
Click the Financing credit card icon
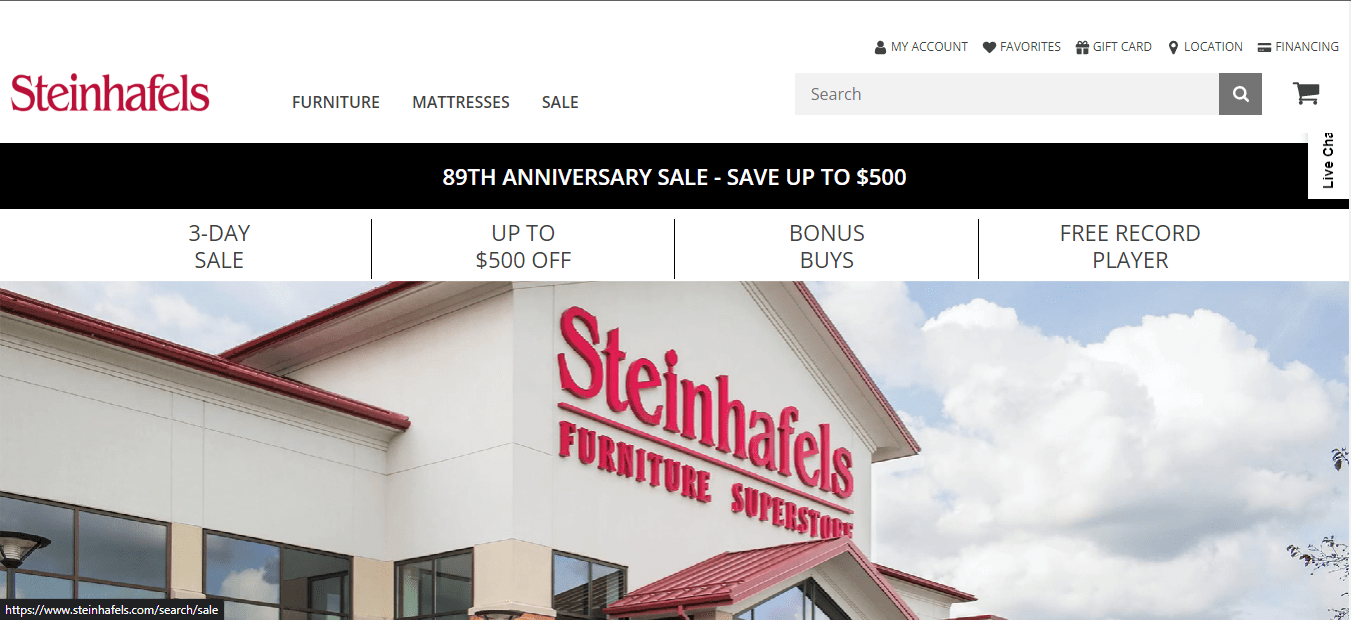[x=1264, y=47]
